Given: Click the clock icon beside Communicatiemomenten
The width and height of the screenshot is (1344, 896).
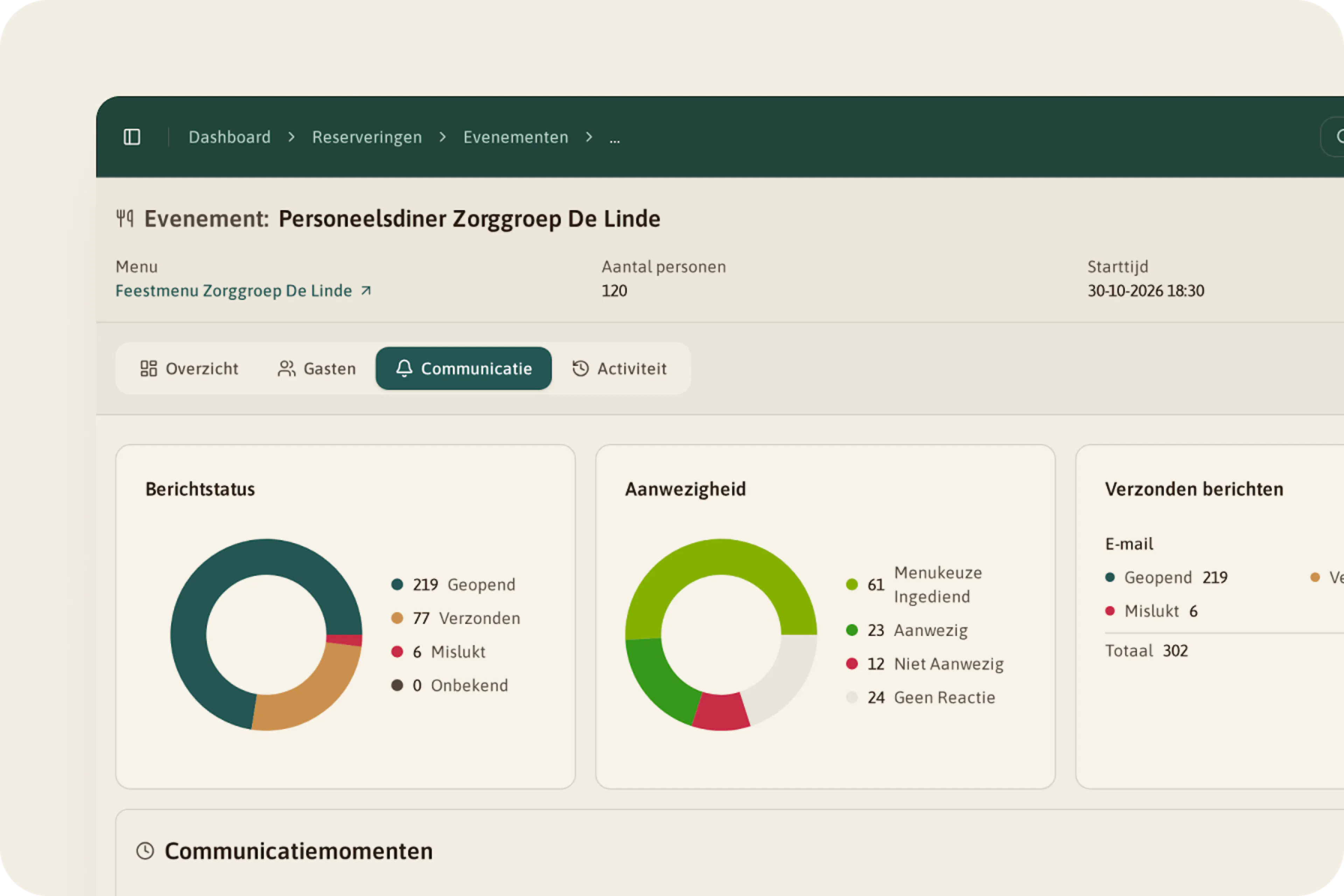Looking at the screenshot, I should tap(145, 851).
